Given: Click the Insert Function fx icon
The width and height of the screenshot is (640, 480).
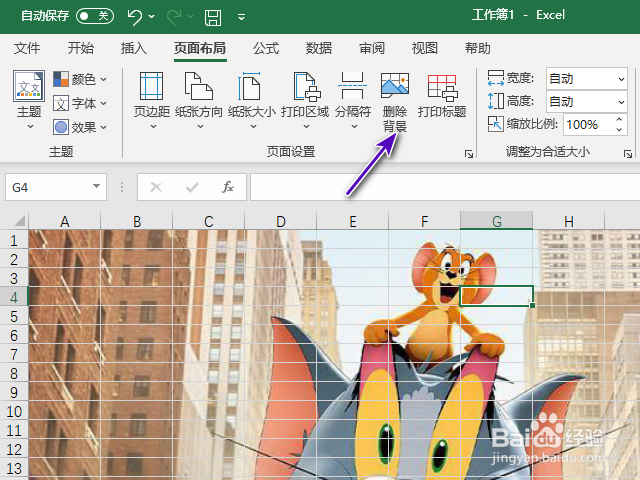Looking at the screenshot, I should click(x=228, y=187).
